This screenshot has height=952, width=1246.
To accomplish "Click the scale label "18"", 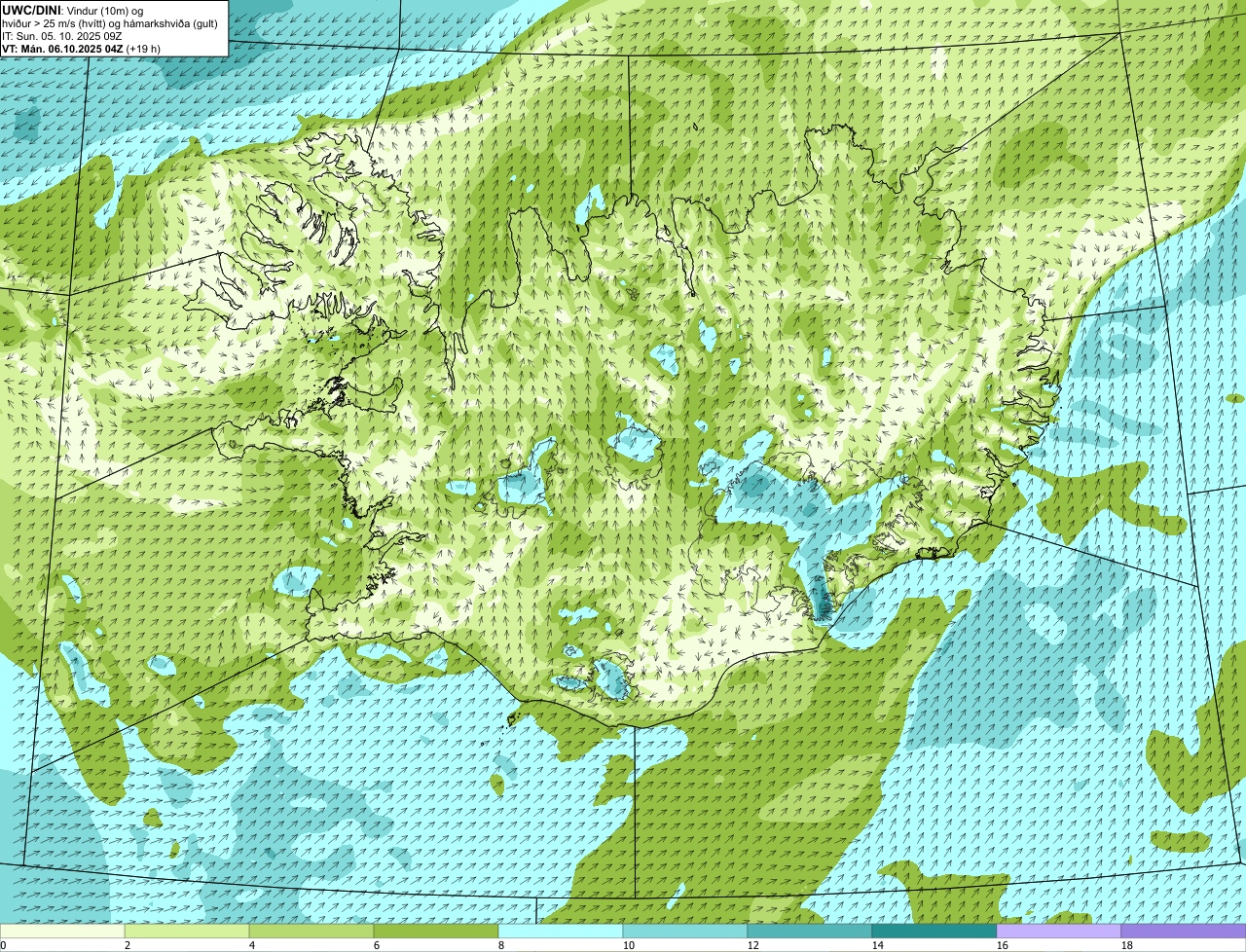I will [1127, 945].
